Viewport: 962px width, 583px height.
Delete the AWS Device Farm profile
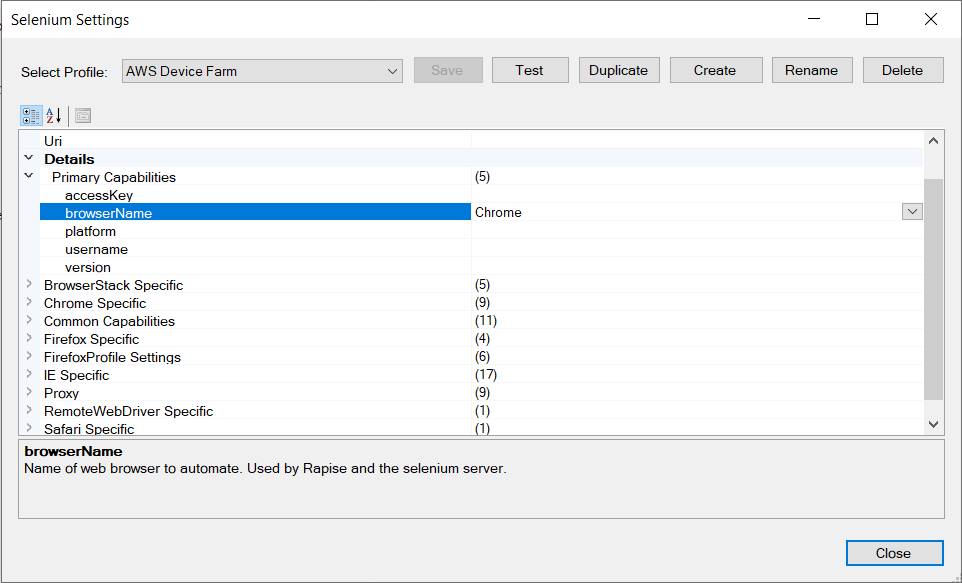(902, 70)
